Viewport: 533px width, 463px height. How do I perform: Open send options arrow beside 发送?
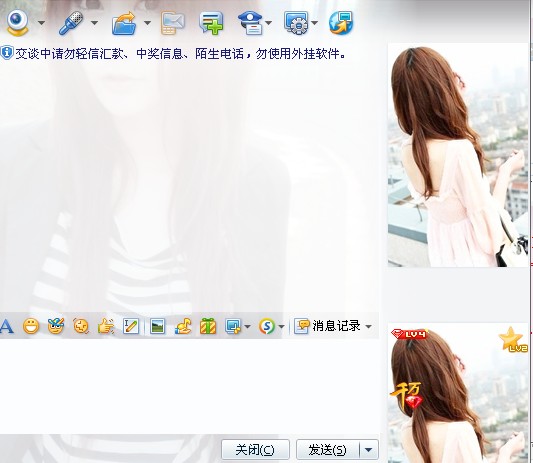point(368,450)
